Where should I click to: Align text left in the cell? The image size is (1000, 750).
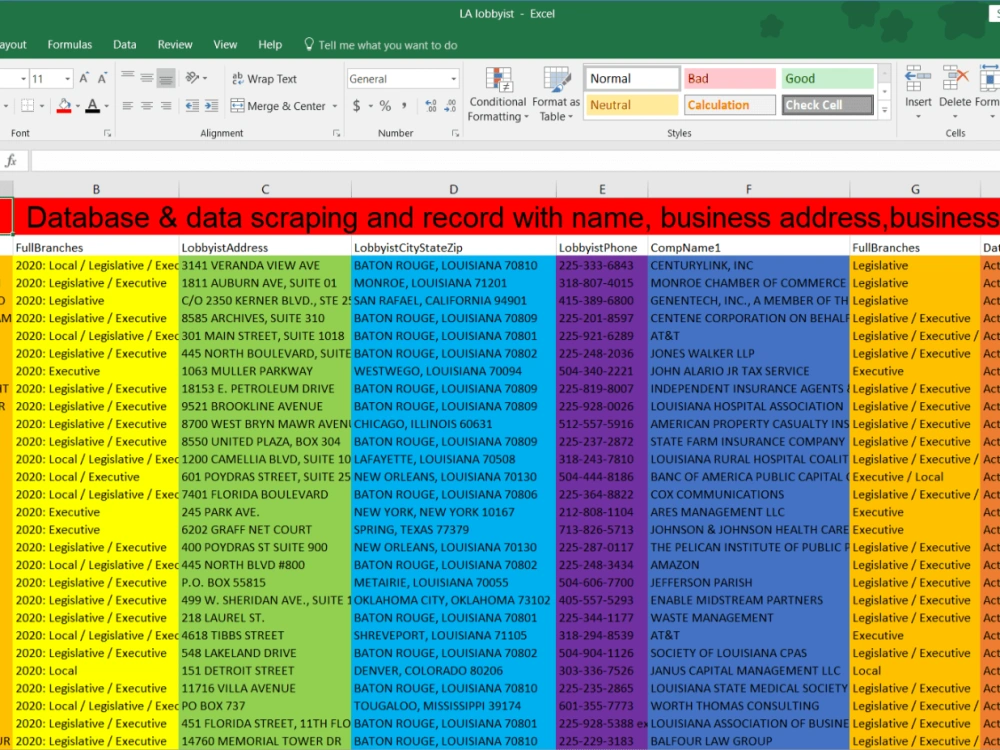pos(128,106)
